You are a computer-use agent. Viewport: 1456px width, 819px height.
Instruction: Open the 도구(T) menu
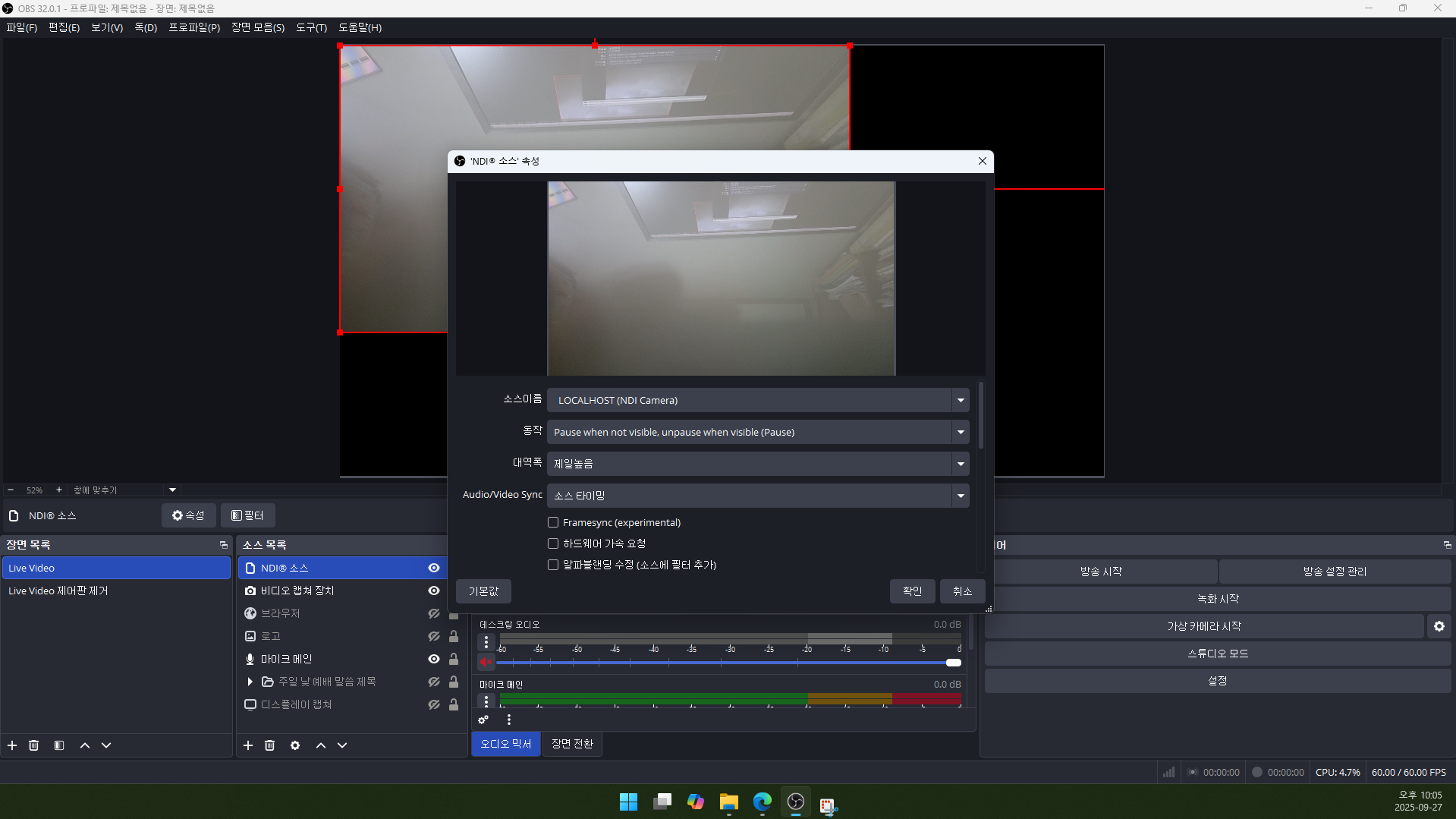[311, 27]
